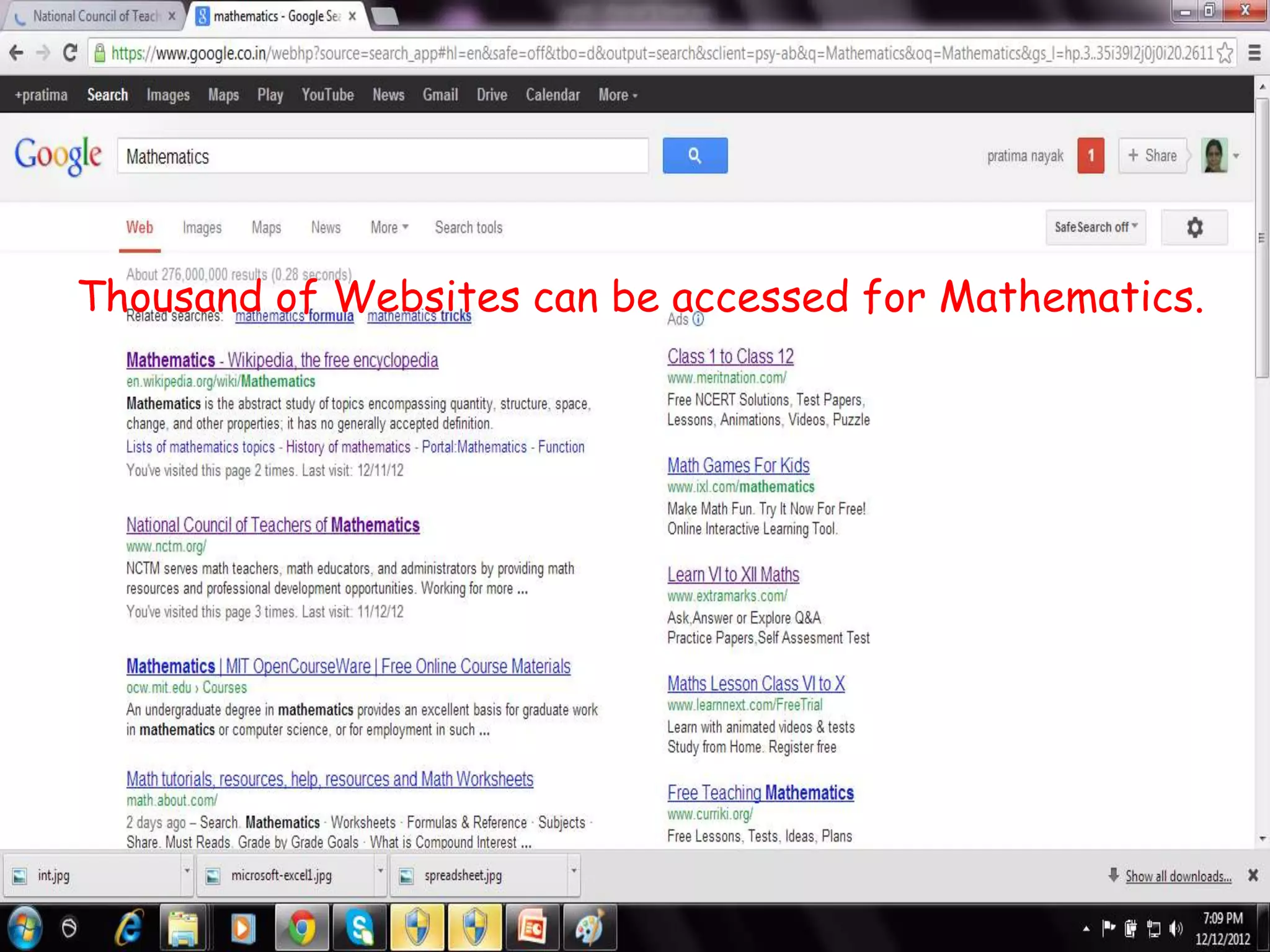Image resolution: width=1270 pixels, height=952 pixels.
Task: Click +pratima in the black bar
Action: coord(41,95)
